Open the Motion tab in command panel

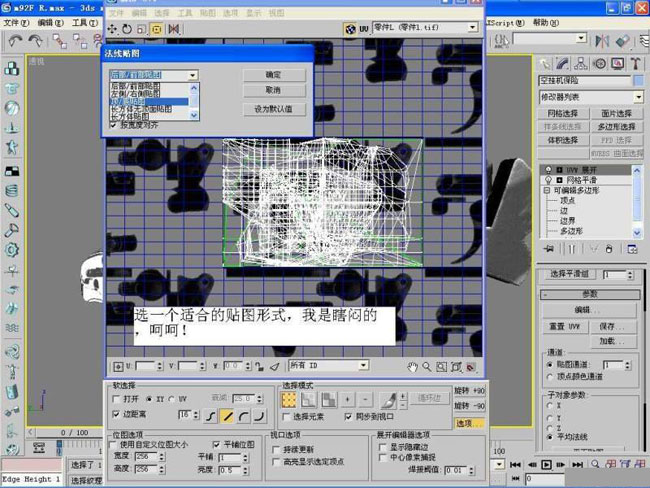(599, 63)
